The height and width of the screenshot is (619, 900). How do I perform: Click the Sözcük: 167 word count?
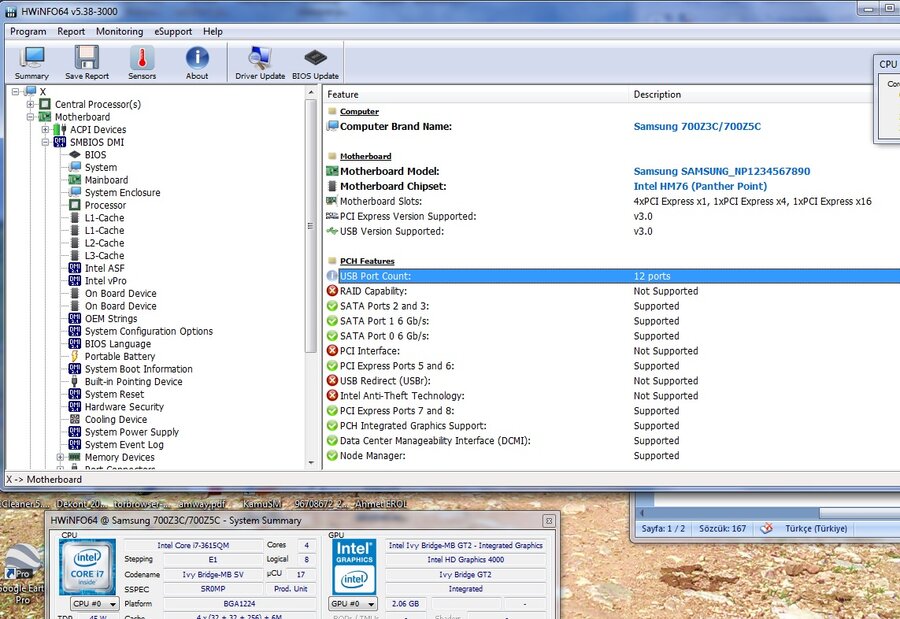click(722, 528)
